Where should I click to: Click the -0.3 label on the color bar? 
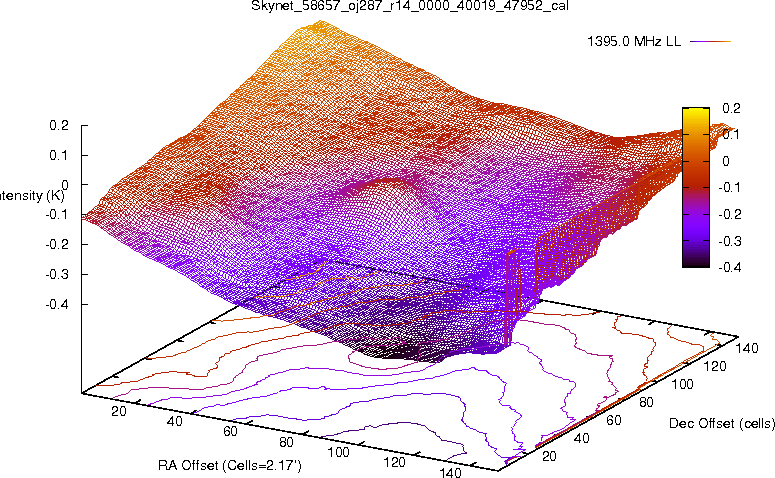(x=729, y=241)
